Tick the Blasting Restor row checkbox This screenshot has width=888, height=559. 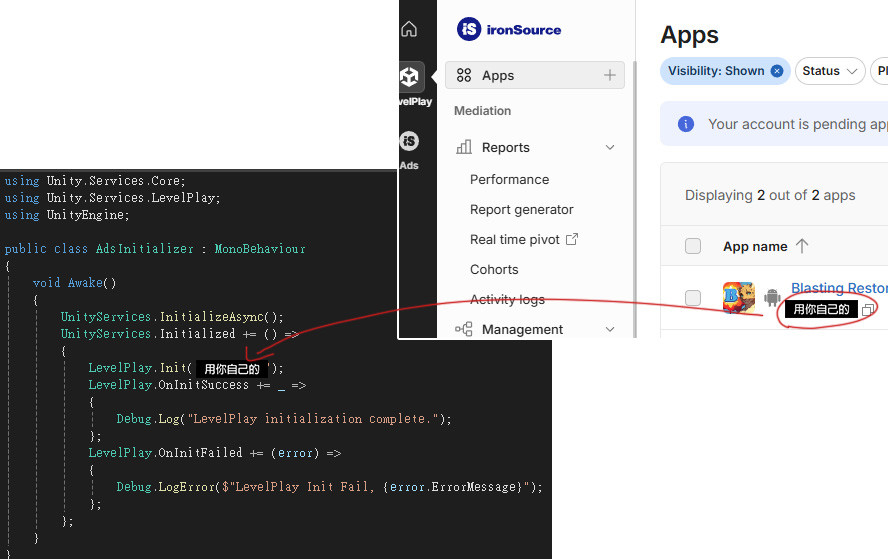coord(693,297)
